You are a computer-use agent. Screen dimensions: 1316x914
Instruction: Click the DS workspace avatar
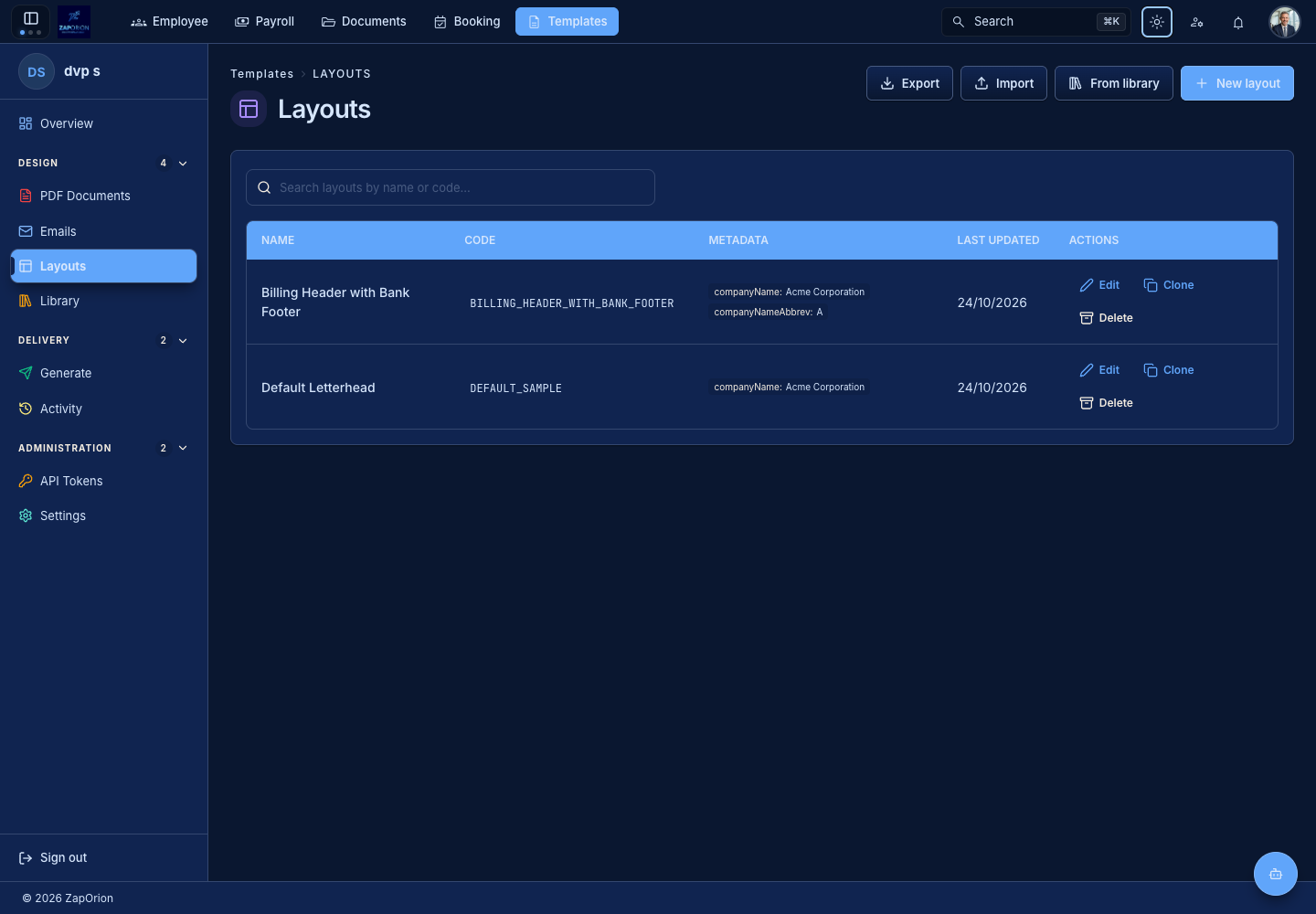point(37,71)
